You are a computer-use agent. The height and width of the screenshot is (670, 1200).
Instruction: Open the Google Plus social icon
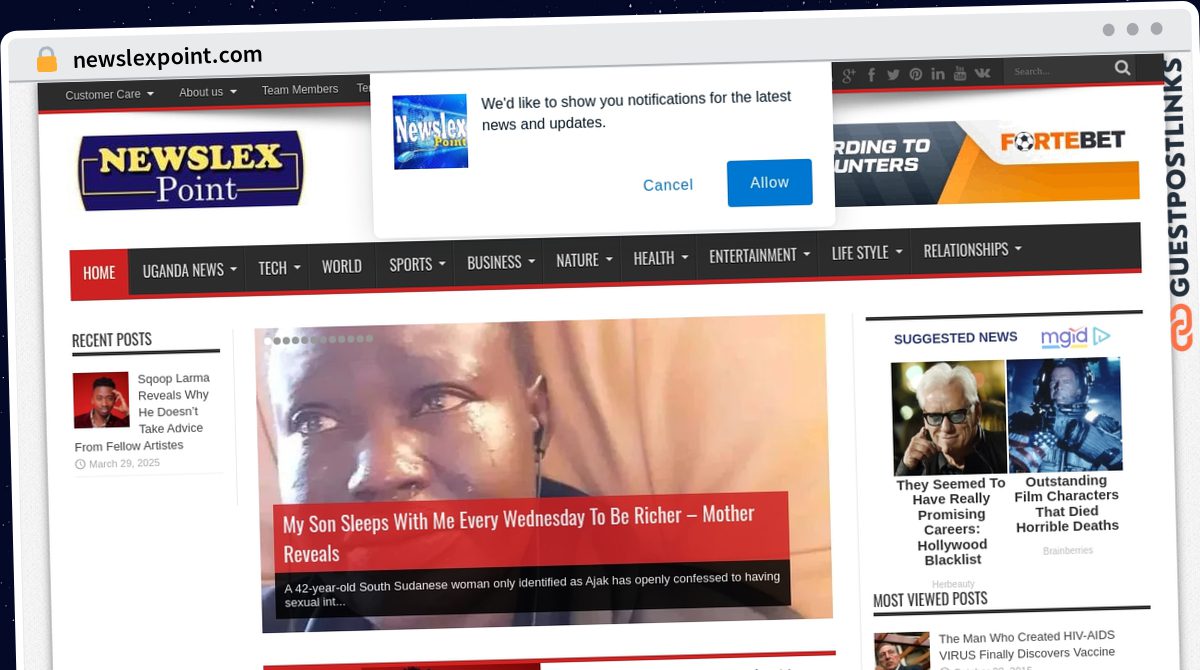point(849,75)
